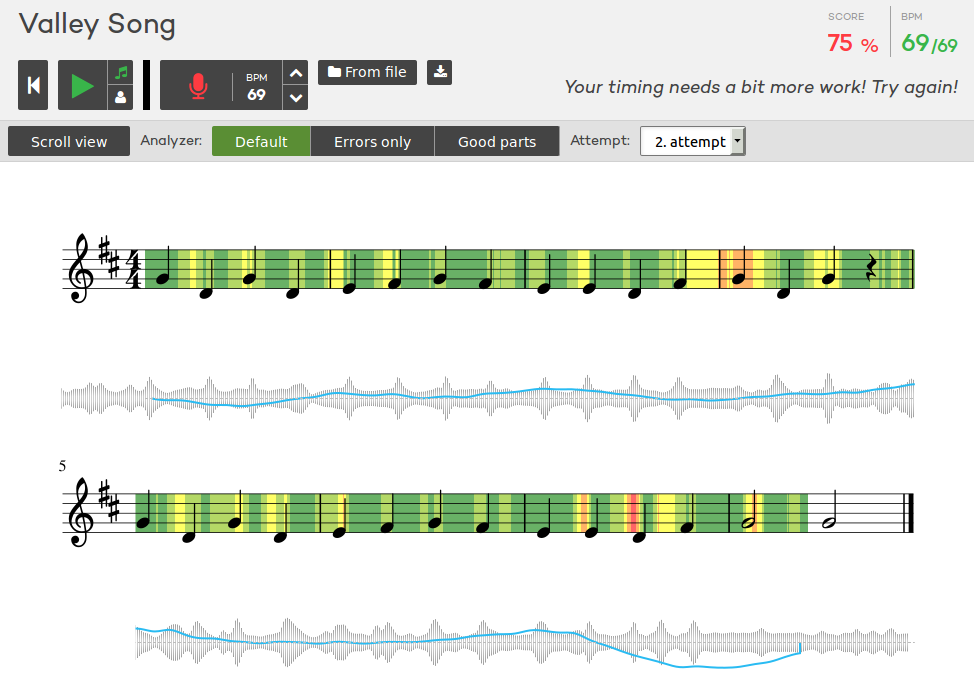Image resolution: width=974 pixels, height=687 pixels.
Task: Toggle the person icon playback option
Action: click(x=121, y=97)
